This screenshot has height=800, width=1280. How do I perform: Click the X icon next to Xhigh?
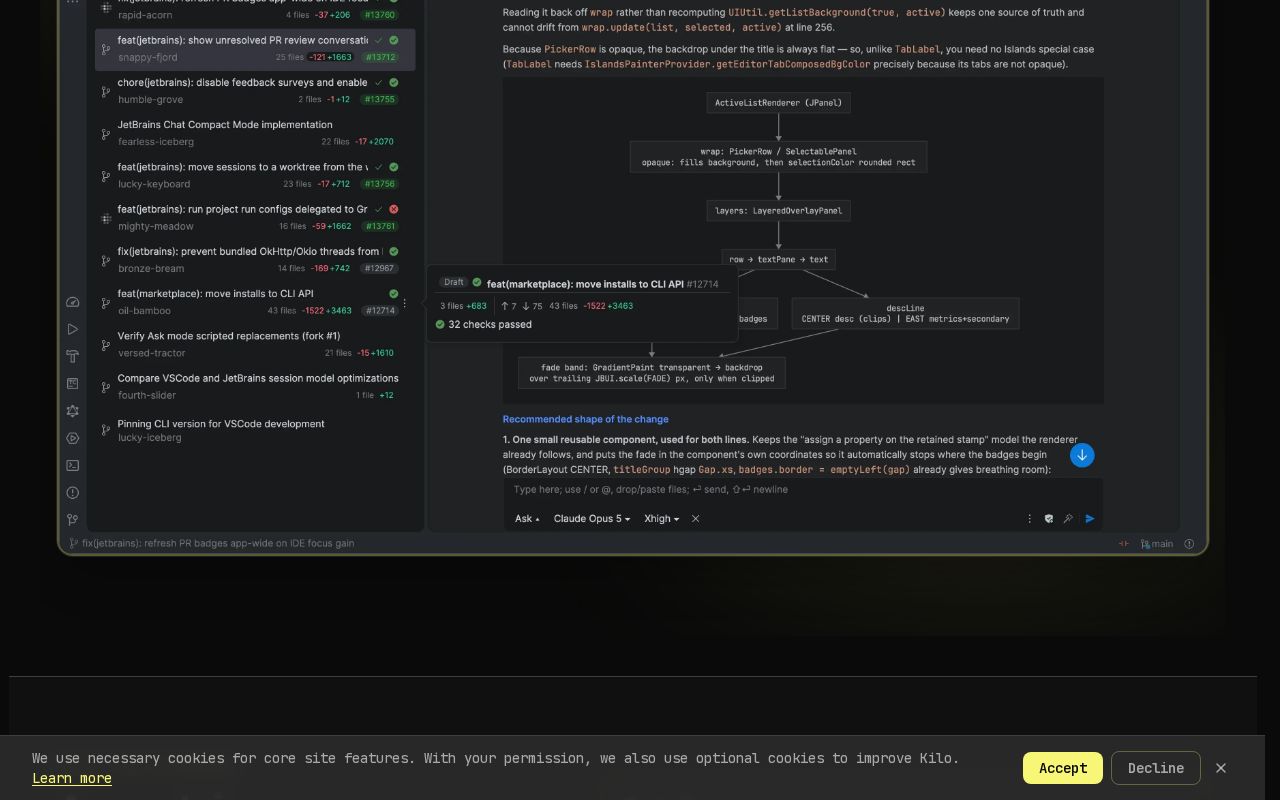click(x=695, y=518)
